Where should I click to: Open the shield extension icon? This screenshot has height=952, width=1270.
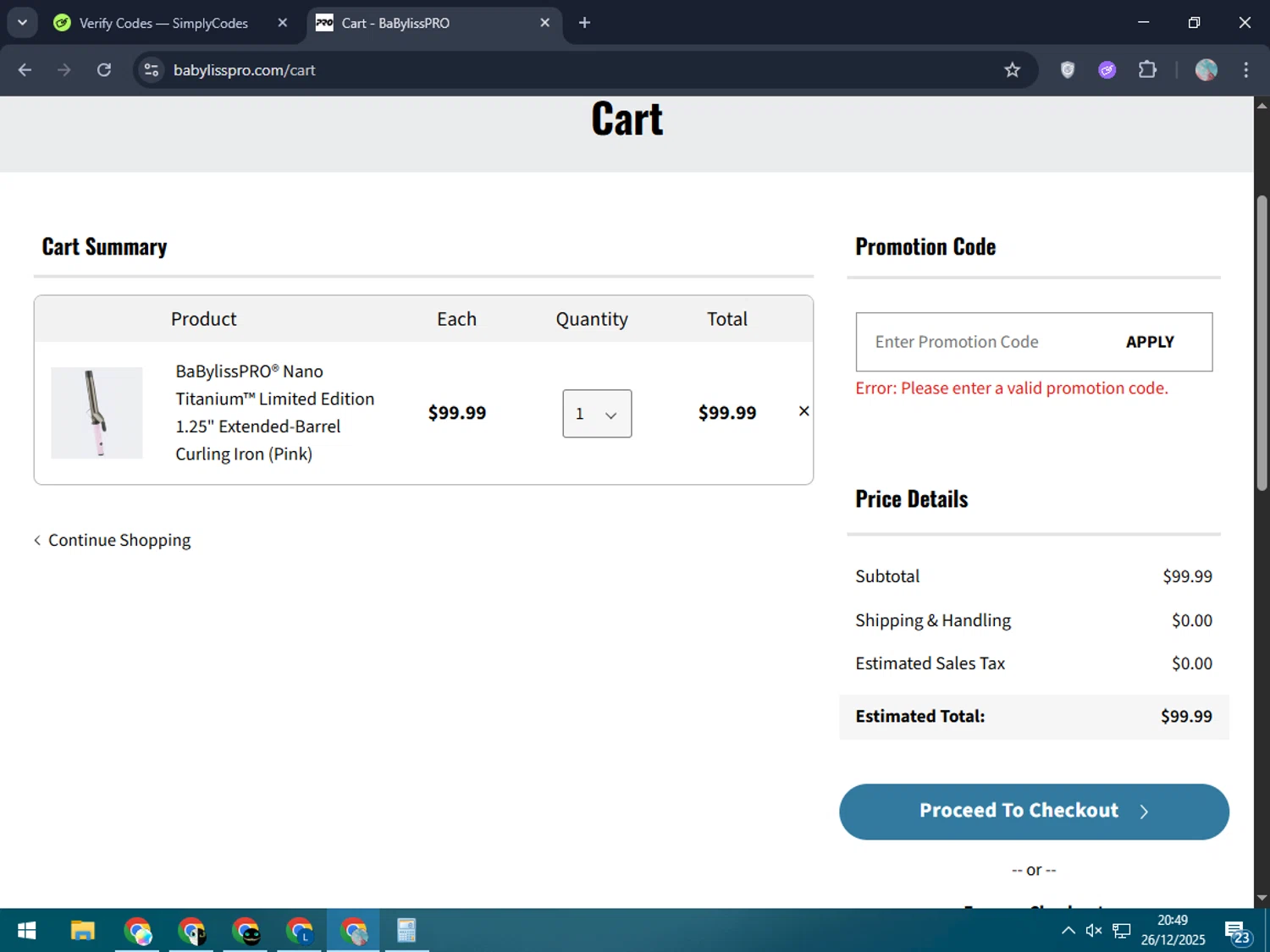[1068, 70]
